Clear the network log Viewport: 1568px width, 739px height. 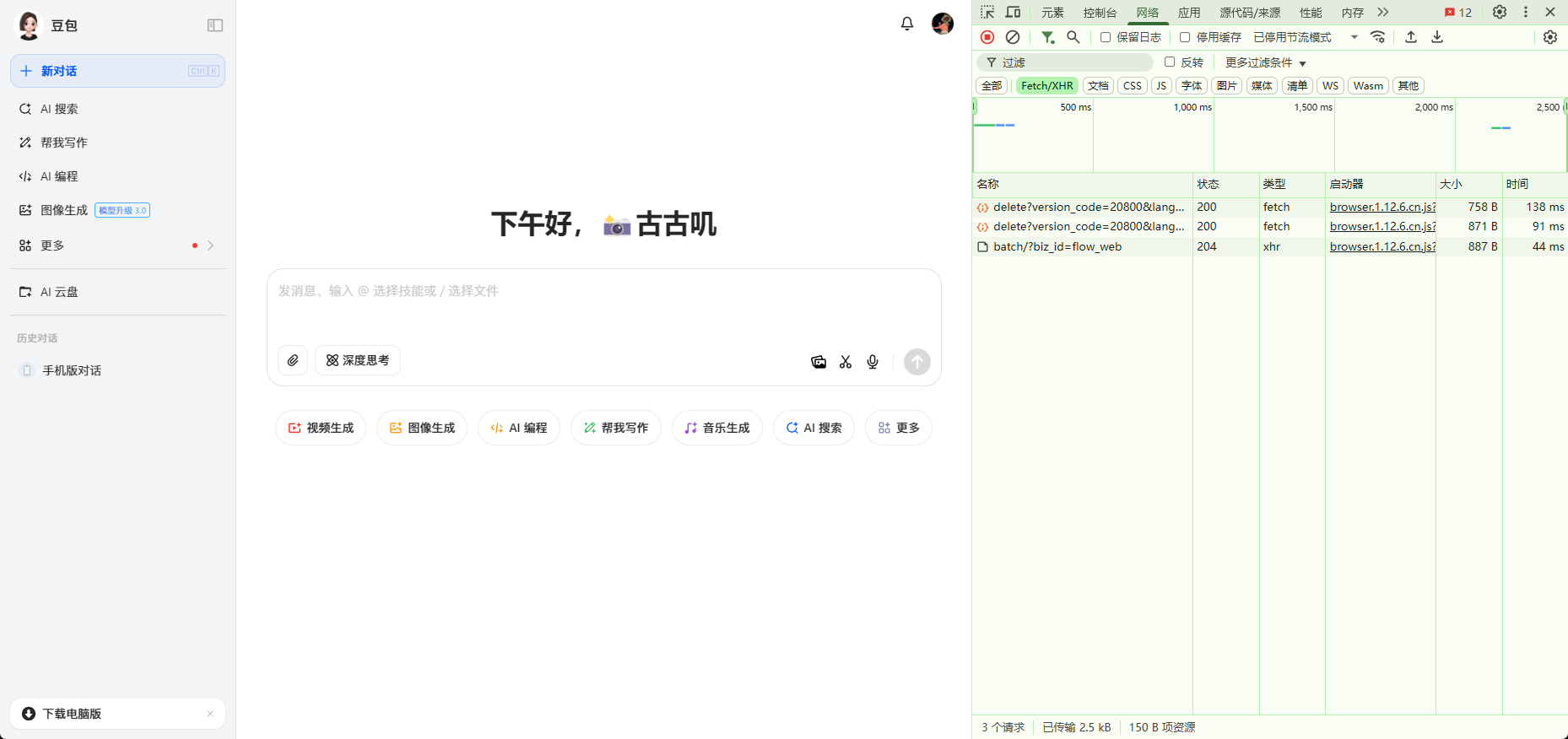1013,37
